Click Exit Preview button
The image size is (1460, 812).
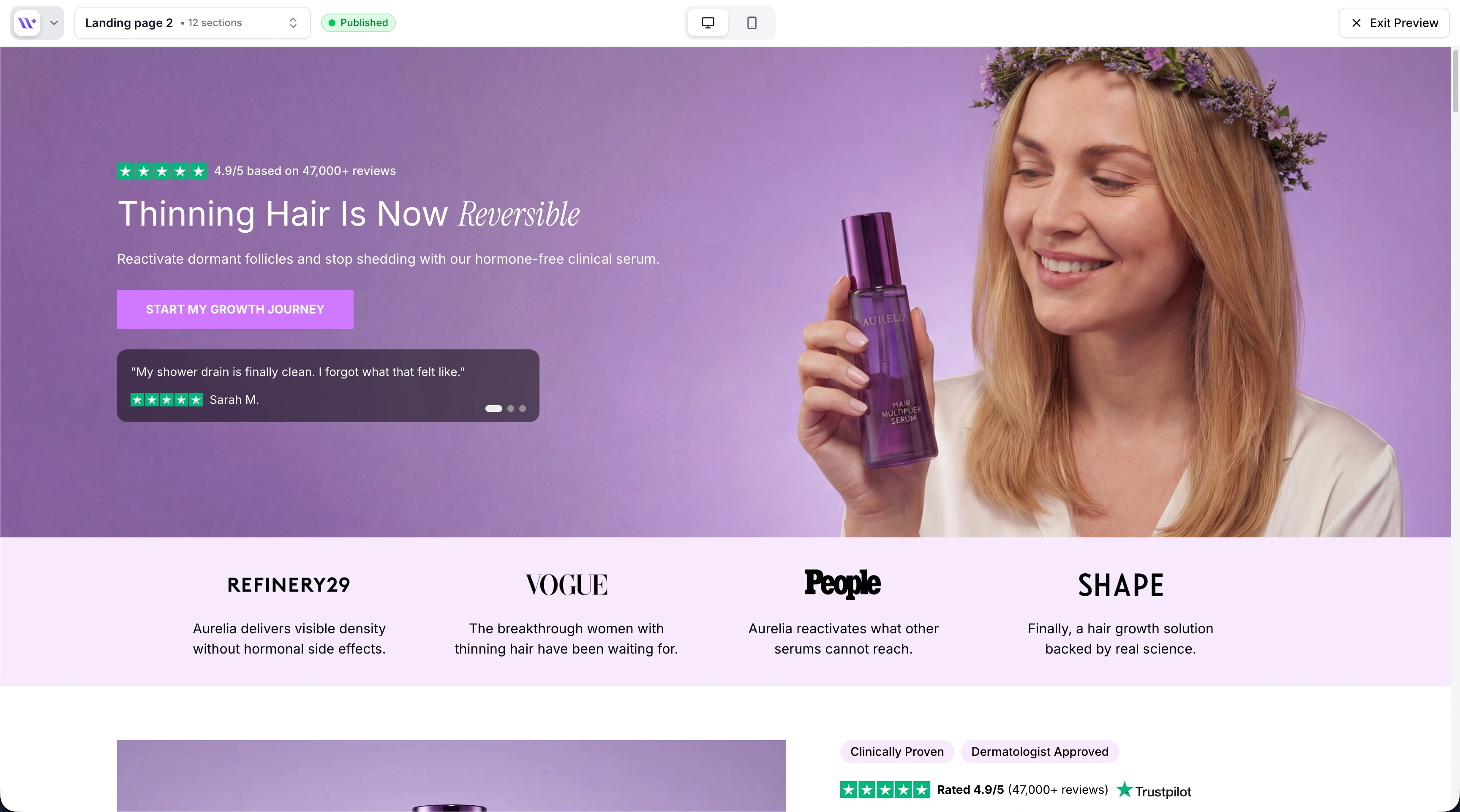1394,23
